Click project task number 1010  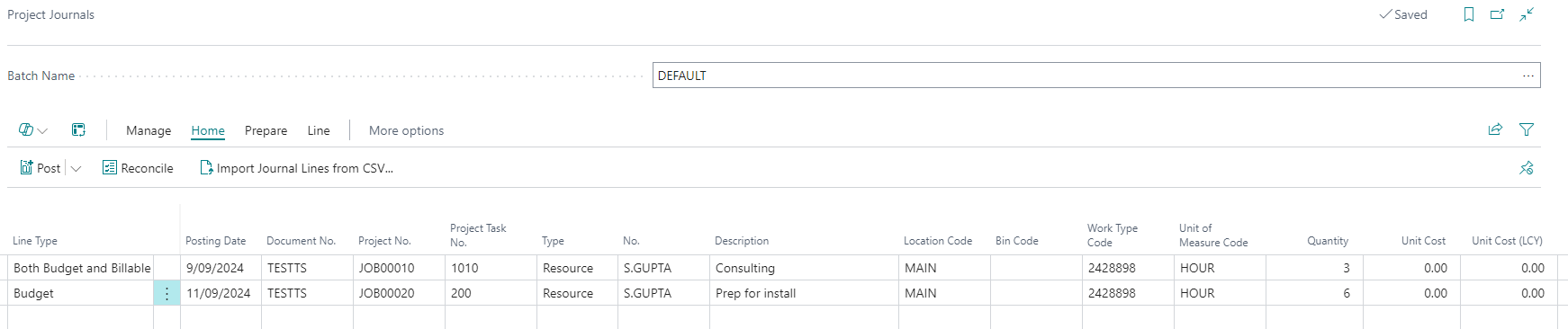[x=491, y=268]
